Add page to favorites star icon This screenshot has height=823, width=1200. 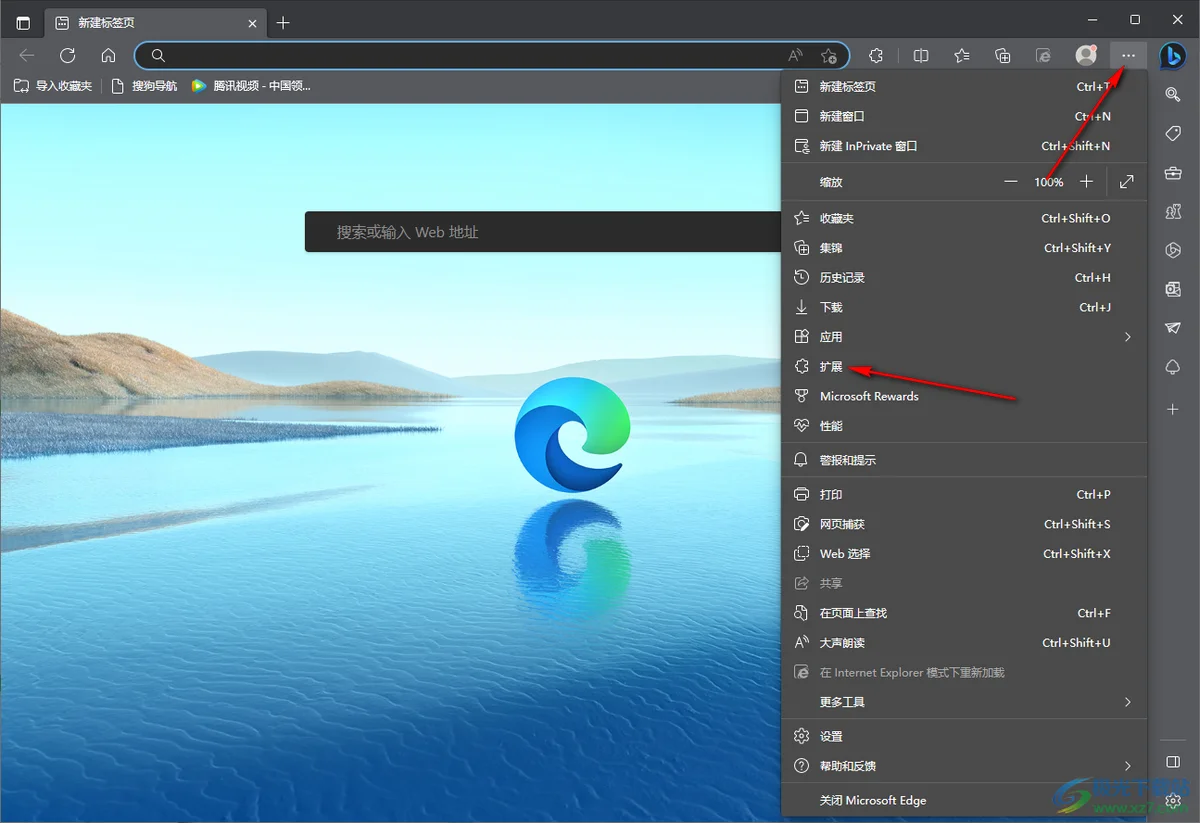[828, 56]
